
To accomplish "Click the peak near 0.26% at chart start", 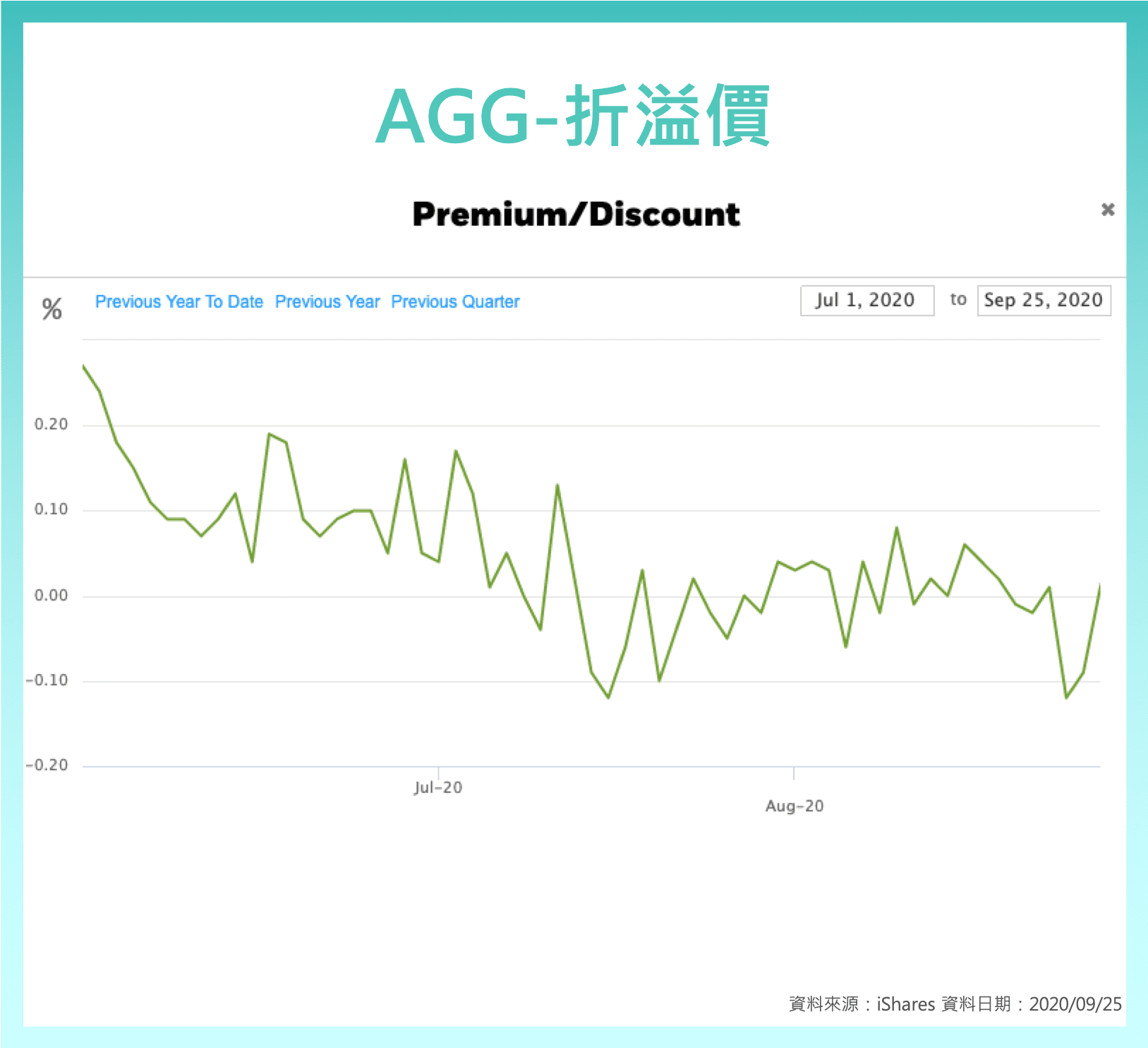I will click(x=85, y=366).
